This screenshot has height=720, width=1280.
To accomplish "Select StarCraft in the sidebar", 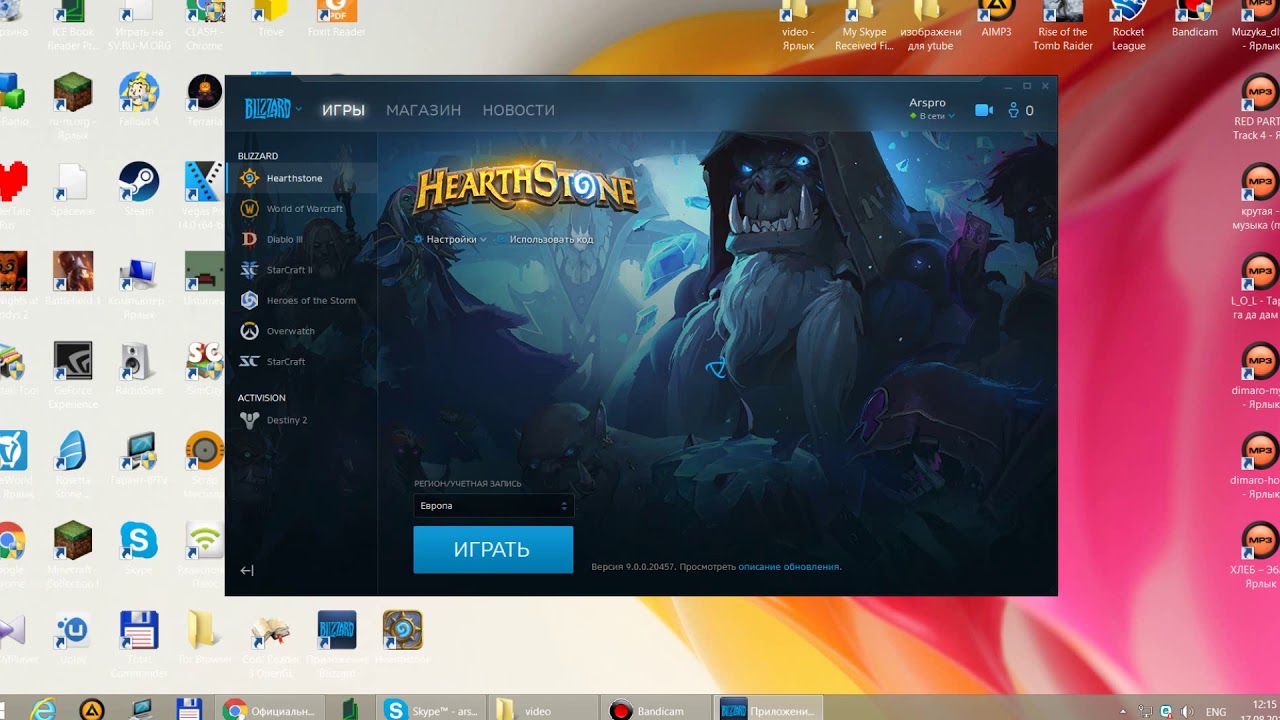I will pos(301,361).
